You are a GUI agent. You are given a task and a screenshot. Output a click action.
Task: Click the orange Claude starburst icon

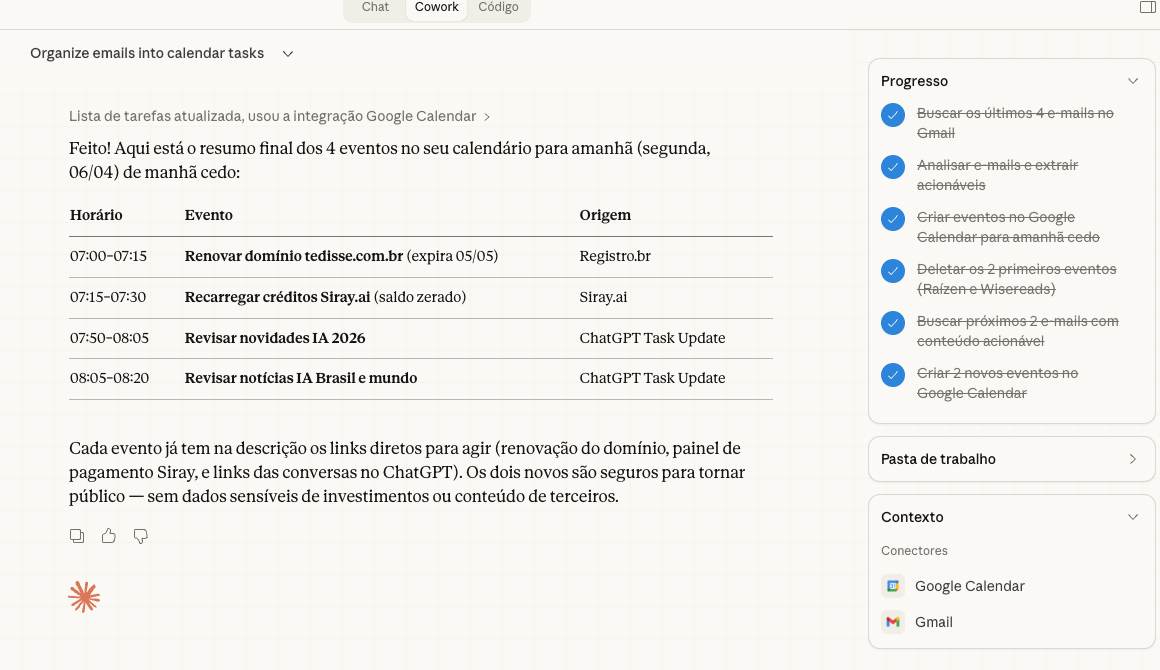[84, 597]
